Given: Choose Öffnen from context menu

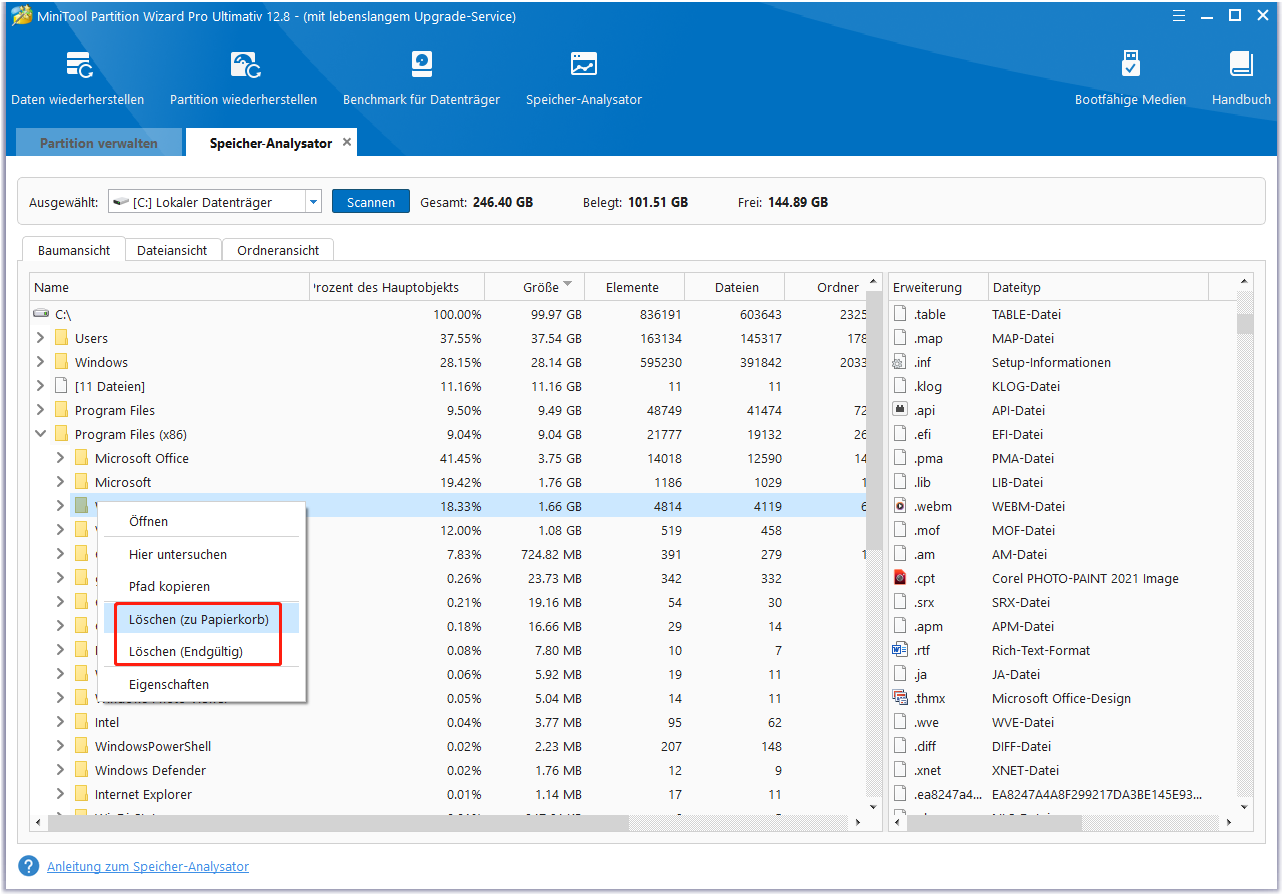Looking at the screenshot, I should (201, 522).
